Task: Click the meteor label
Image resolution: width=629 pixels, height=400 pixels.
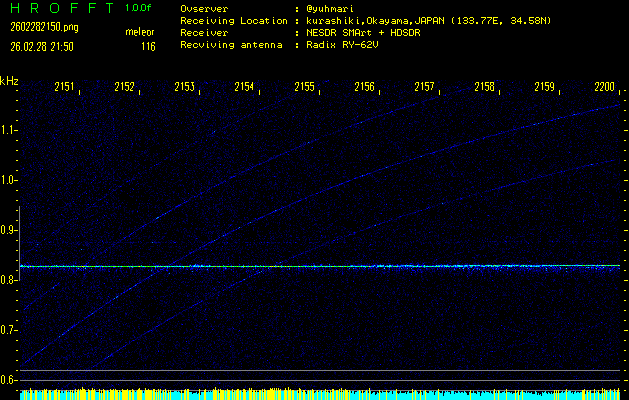Action: (140, 33)
